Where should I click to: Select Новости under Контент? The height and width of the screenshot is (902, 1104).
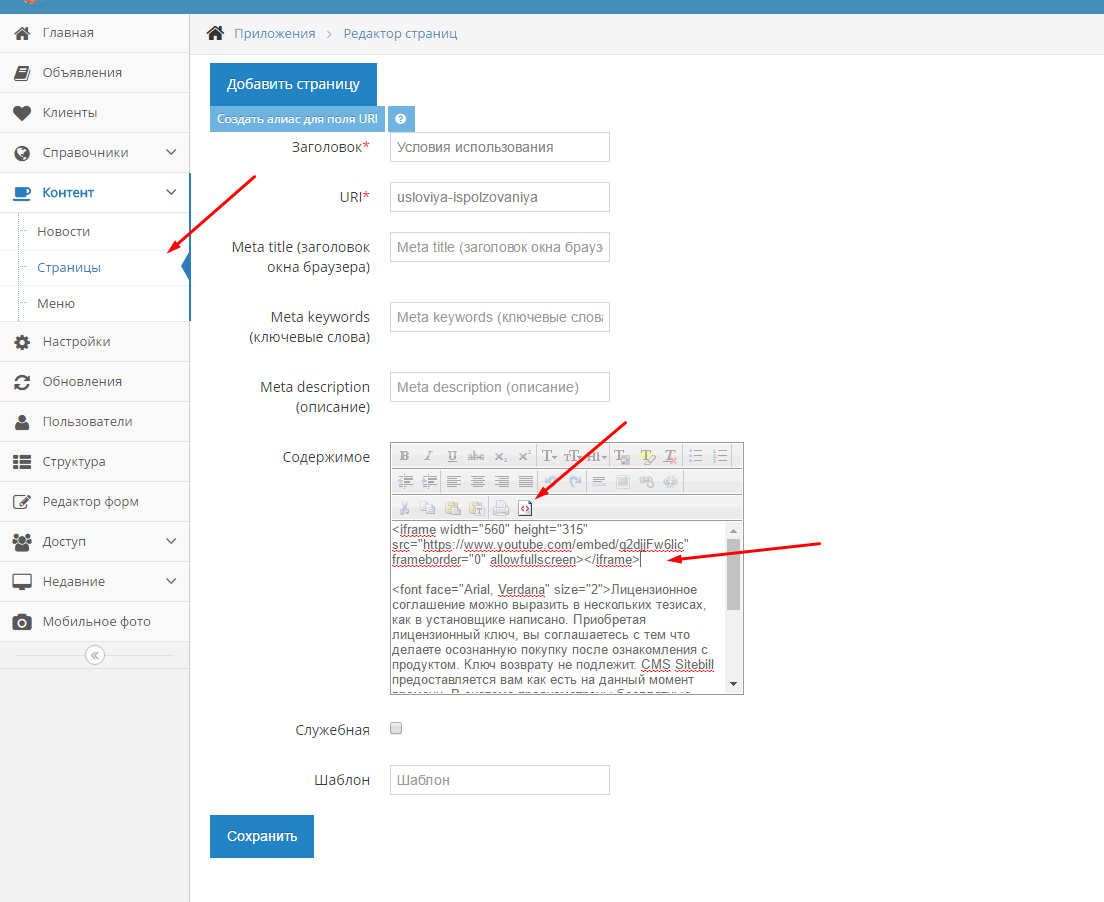(63, 232)
